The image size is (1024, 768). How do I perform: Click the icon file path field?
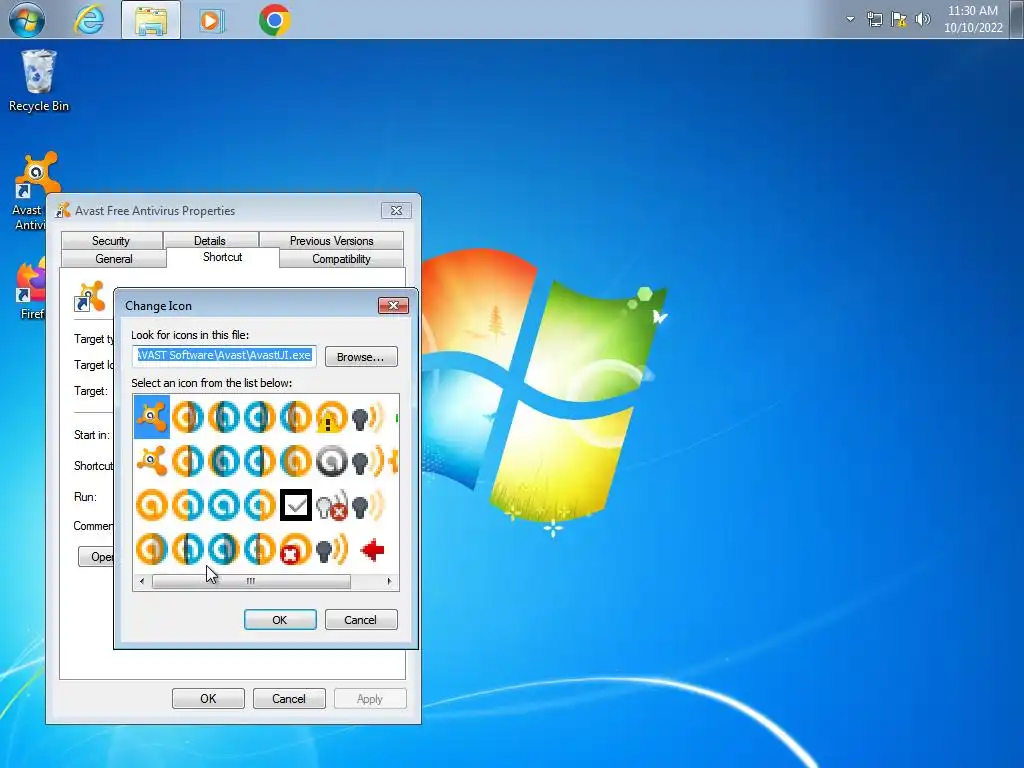tap(224, 356)
